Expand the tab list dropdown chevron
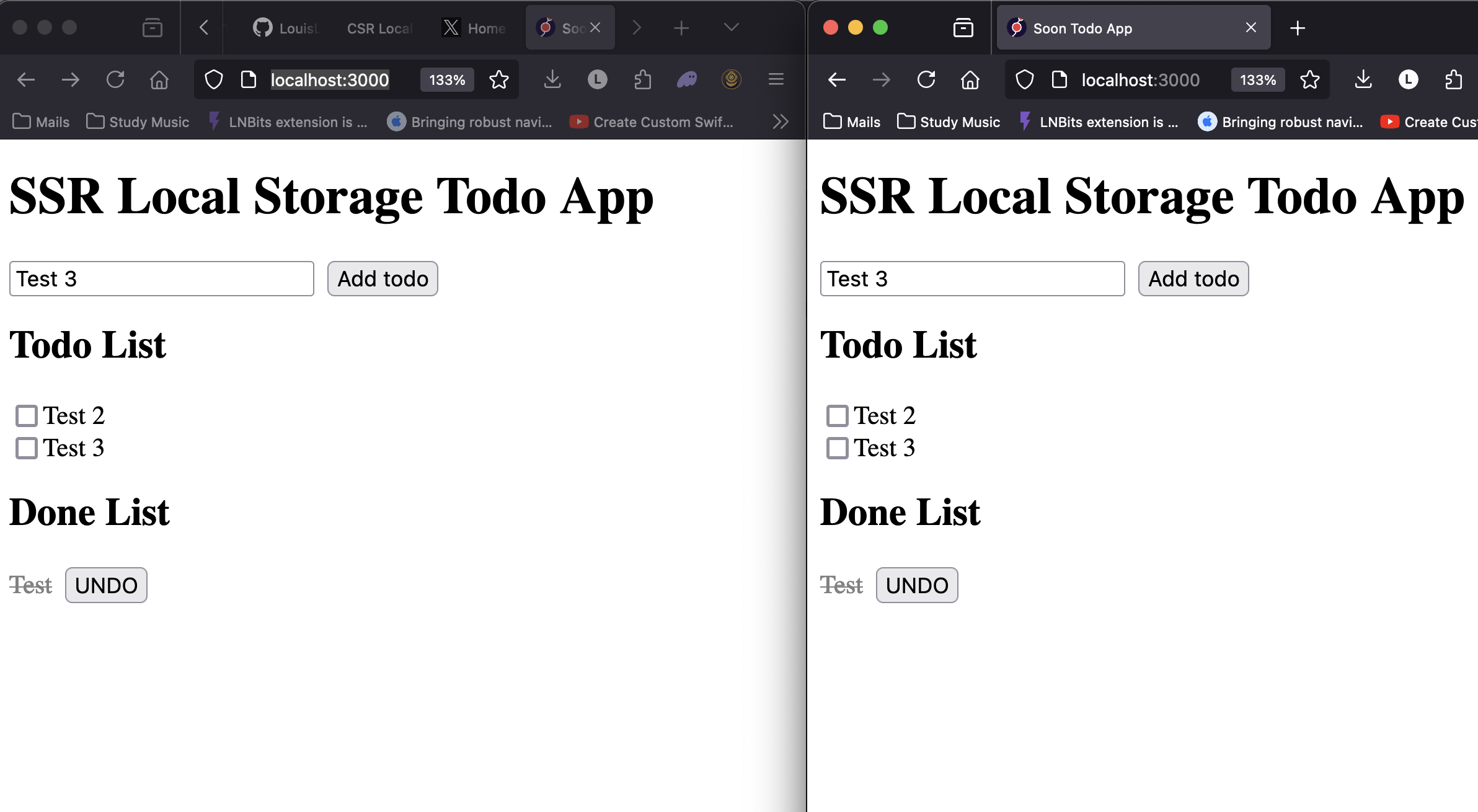 pyautogui.click(x=732, y=28)
